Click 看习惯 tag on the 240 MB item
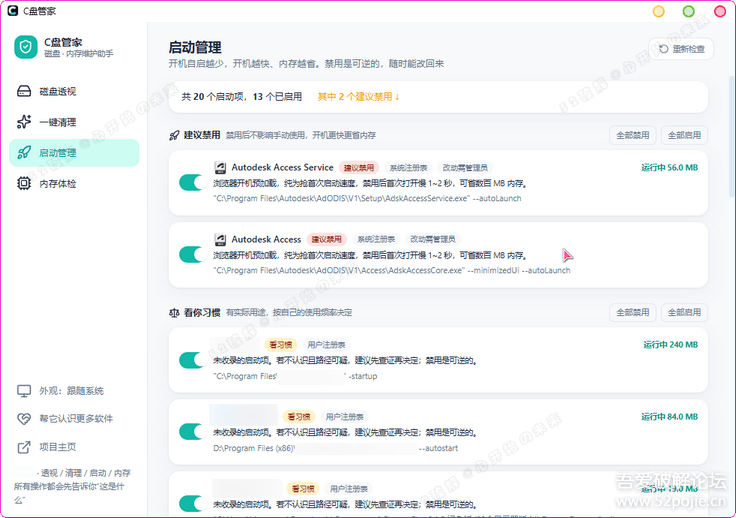Viewport: 736px width, 518px height. tap(281, 345)
